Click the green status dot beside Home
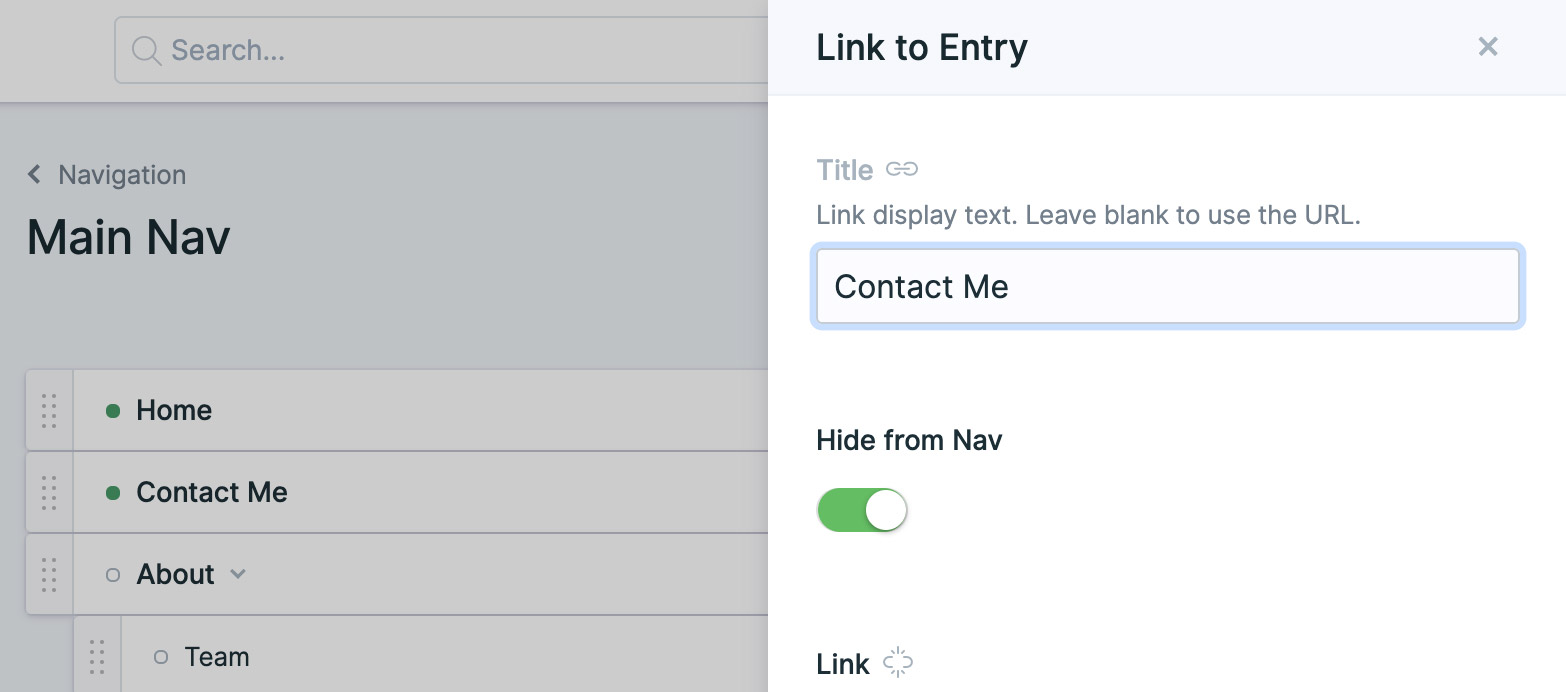The width and height of the screenshot is (1566, 692). [113, 411]
